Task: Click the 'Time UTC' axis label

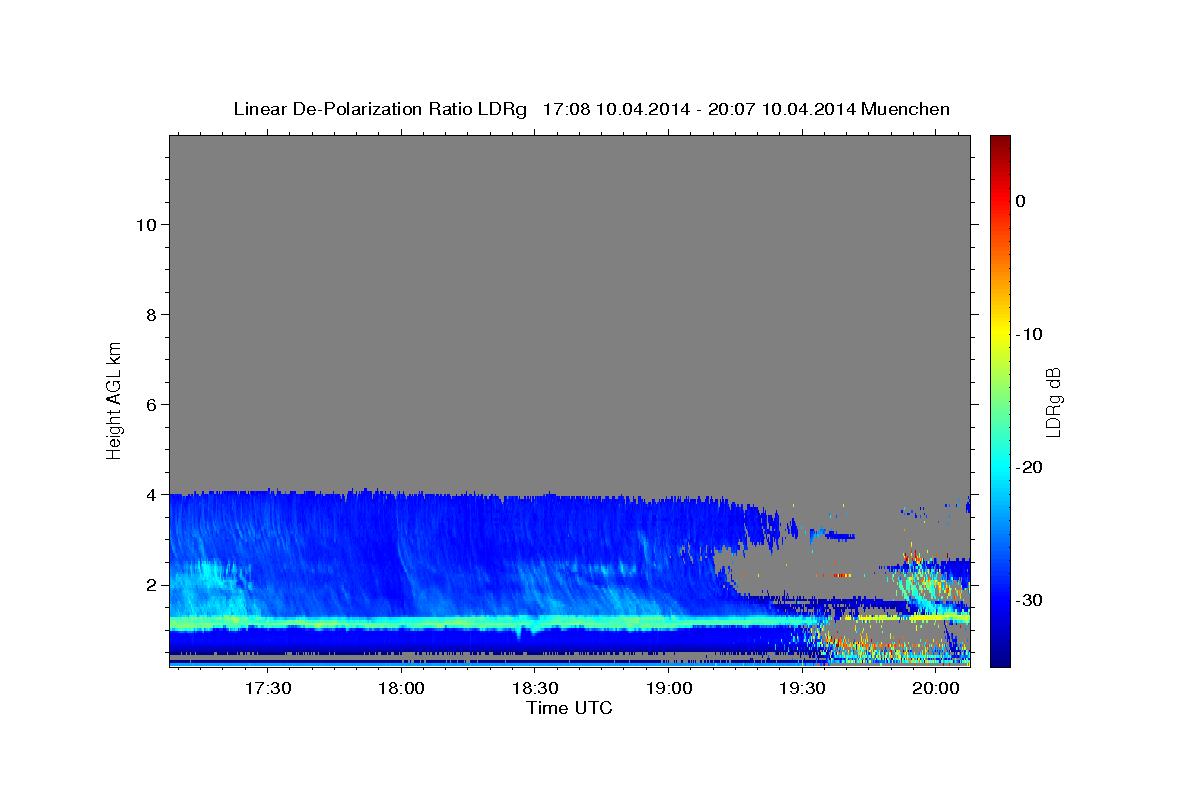Action: pyautogui.click(x=569, y=708)
